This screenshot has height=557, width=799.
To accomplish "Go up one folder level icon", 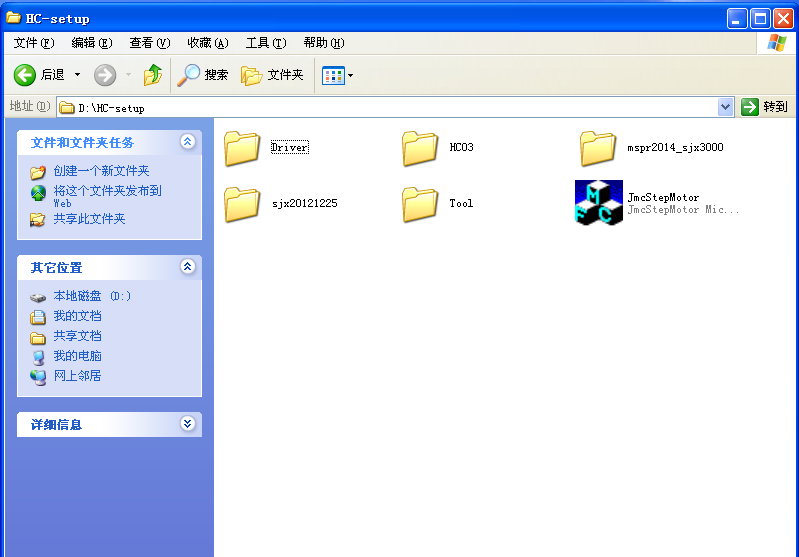I will tap(153, 75).
